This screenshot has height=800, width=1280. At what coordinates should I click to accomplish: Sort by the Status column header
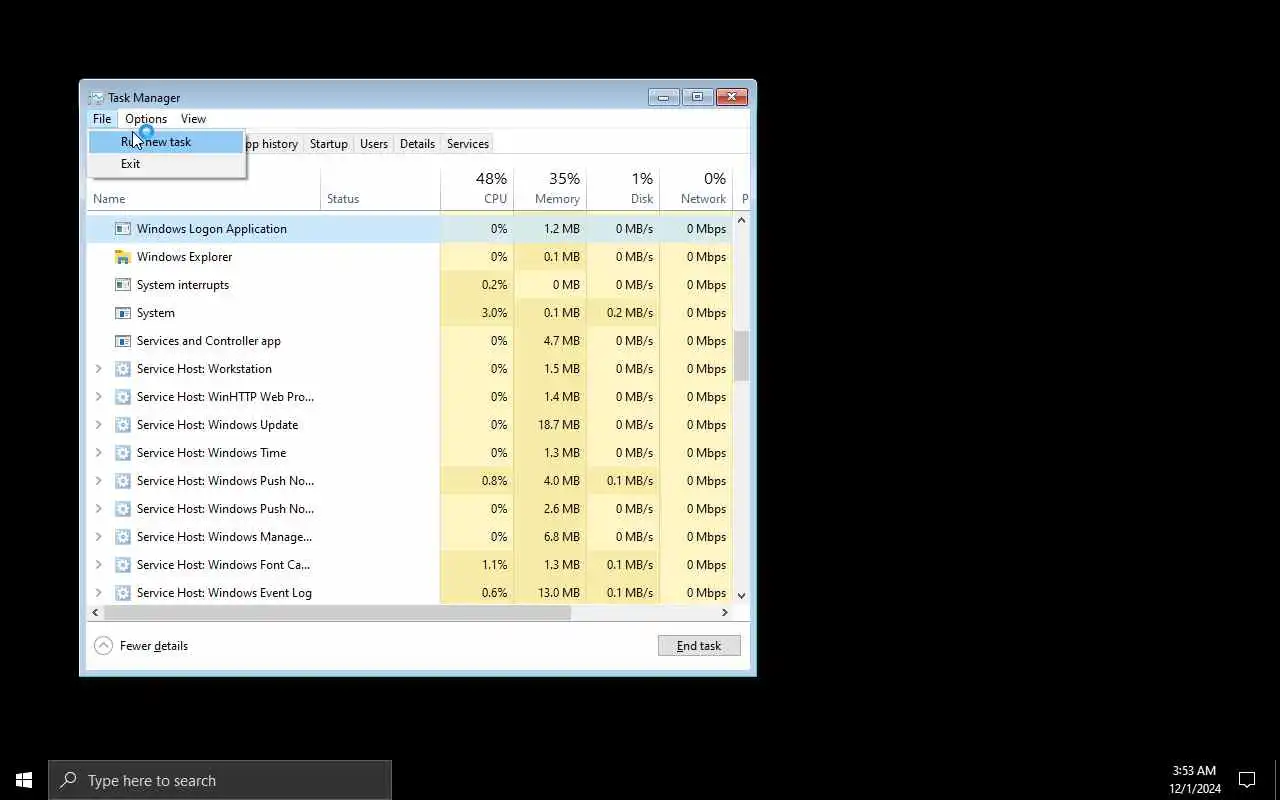point(380,190)
